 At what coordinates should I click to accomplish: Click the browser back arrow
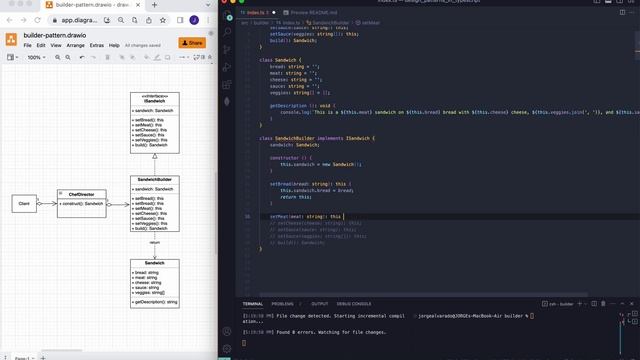(x=9, y=20)
